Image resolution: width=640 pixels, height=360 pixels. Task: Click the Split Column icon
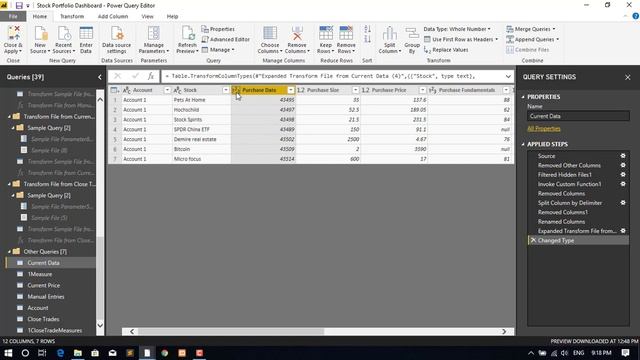tap(389, 33)
